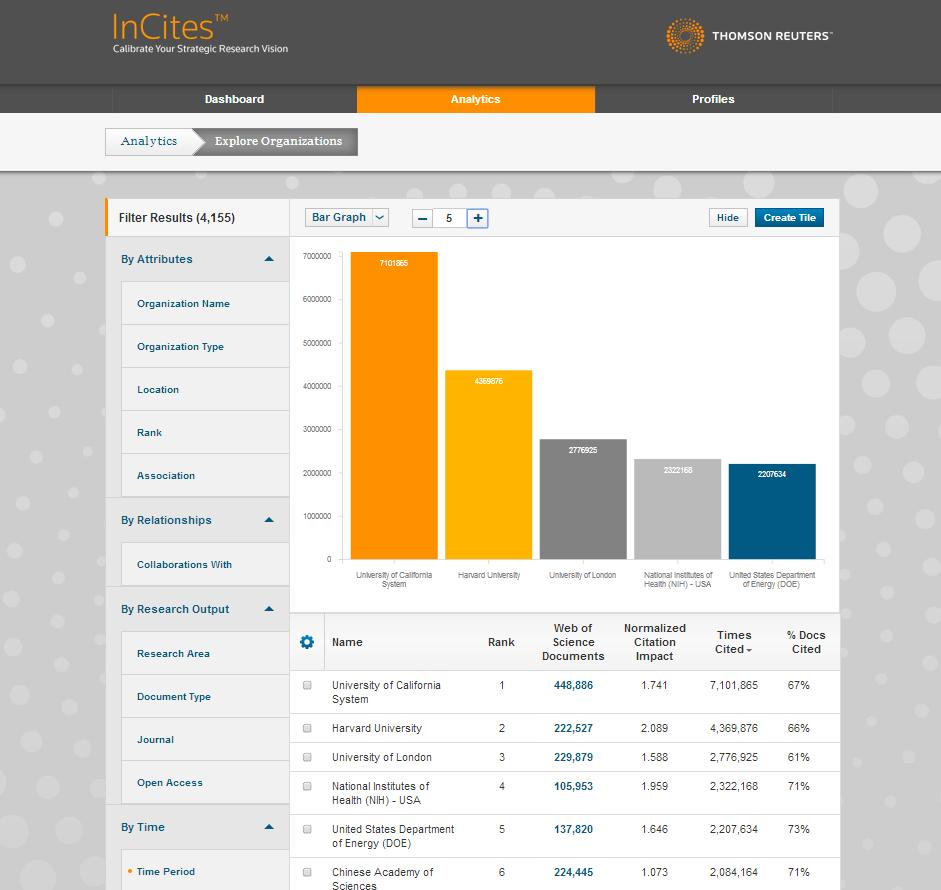Open the Organization Type filter
Image resolution: width=941 pixels, height=890 pixels.
coord(205,347)
